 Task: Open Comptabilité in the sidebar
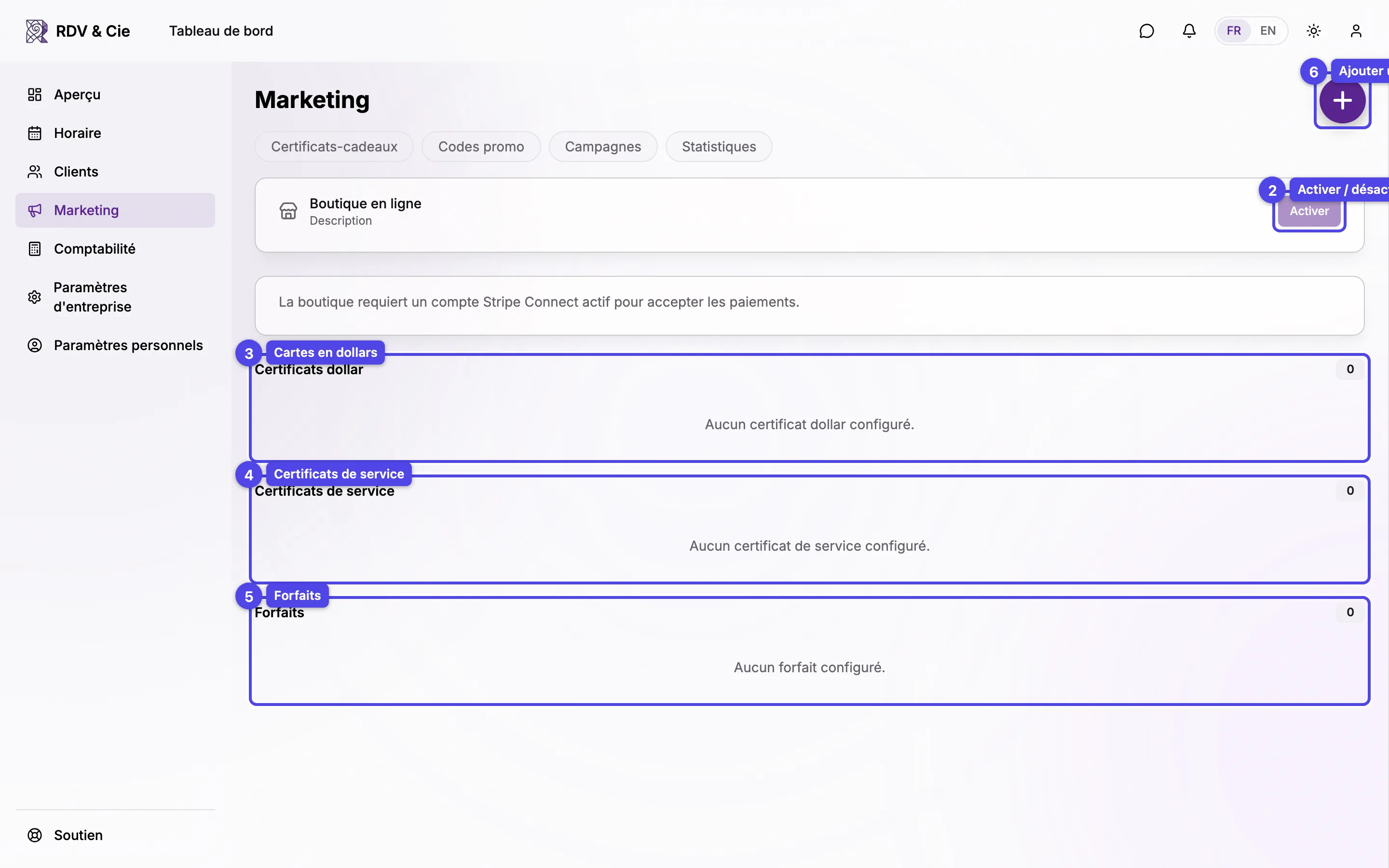coord(115,248)
